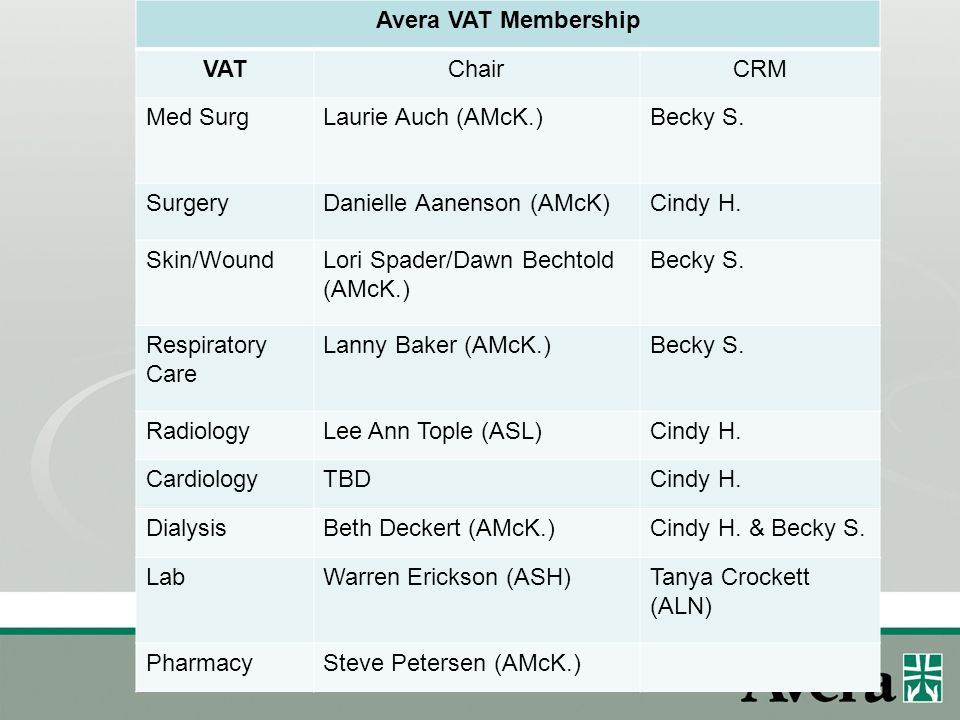The image size is (960, 720).
Task: Select Warren Erickson (ASH) cell
Action: click(x=447, y=577)
